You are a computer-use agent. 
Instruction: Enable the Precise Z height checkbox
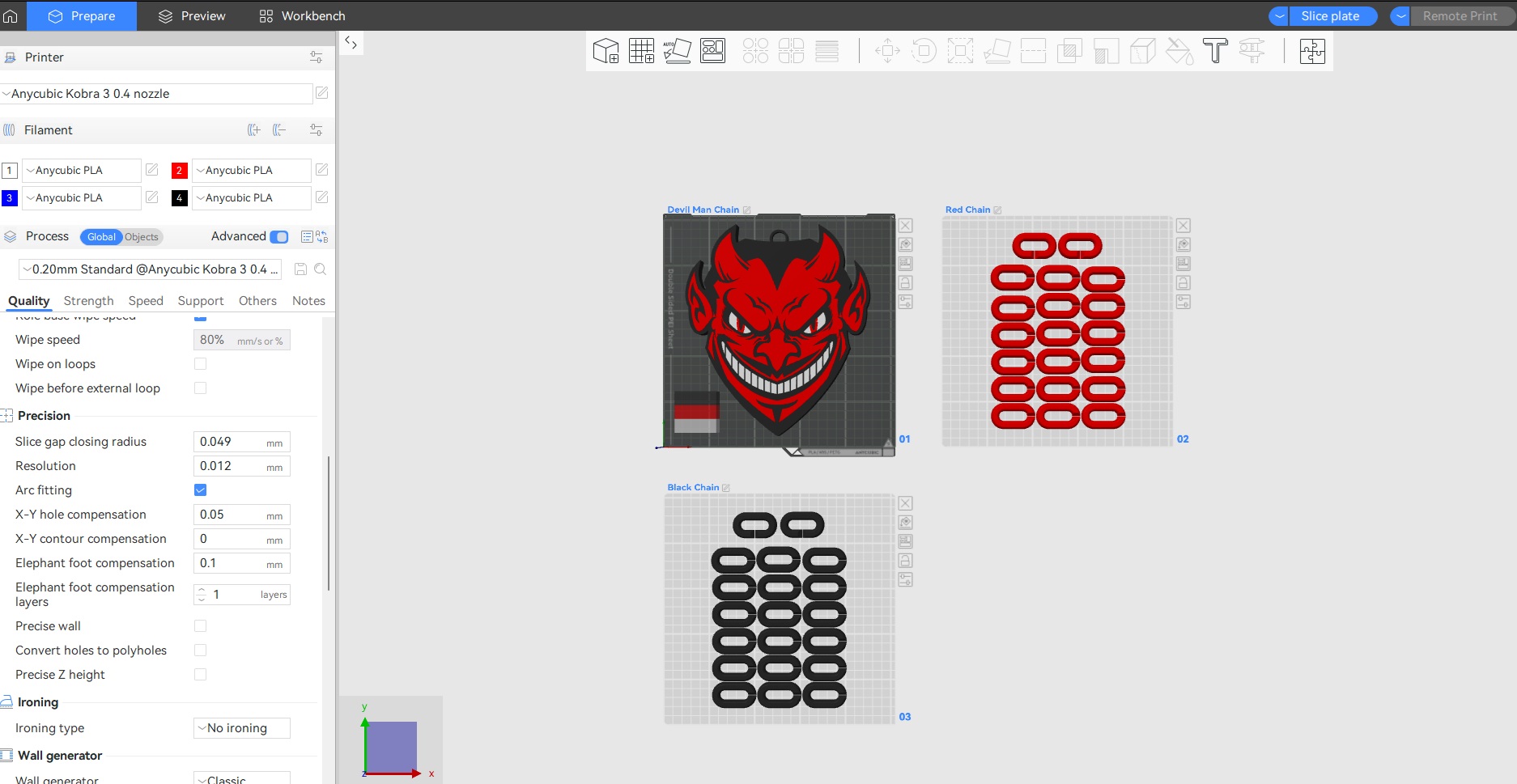[x=201, y=675]
